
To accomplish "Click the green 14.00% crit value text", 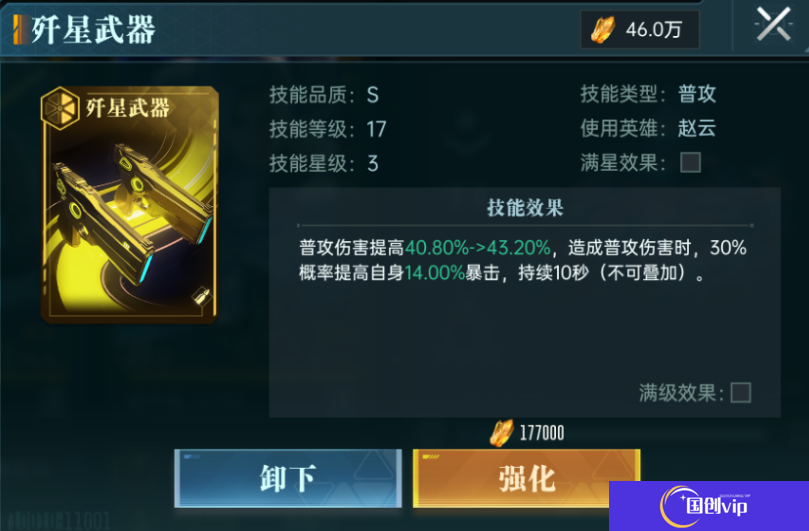I will coord(435,272).
